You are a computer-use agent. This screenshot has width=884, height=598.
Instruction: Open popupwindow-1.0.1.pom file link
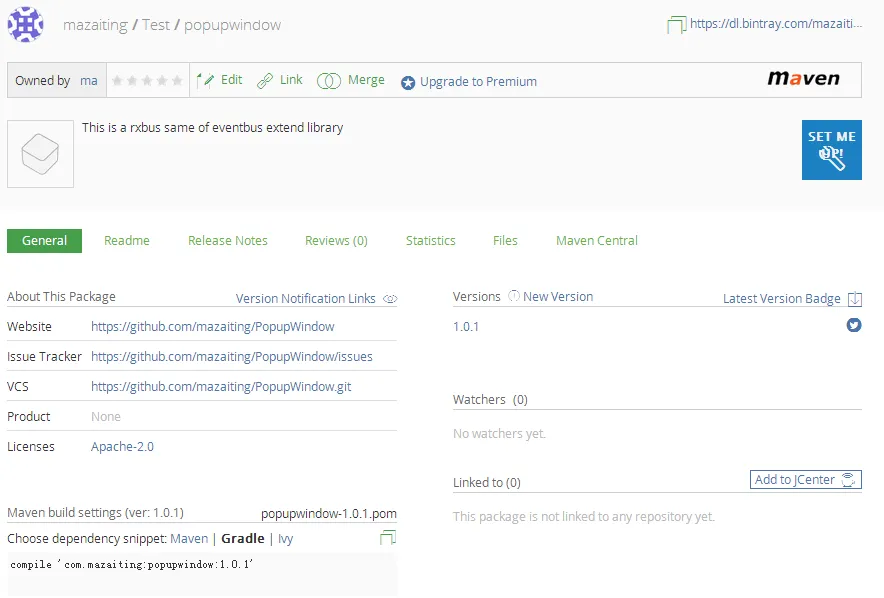[329, 514]
